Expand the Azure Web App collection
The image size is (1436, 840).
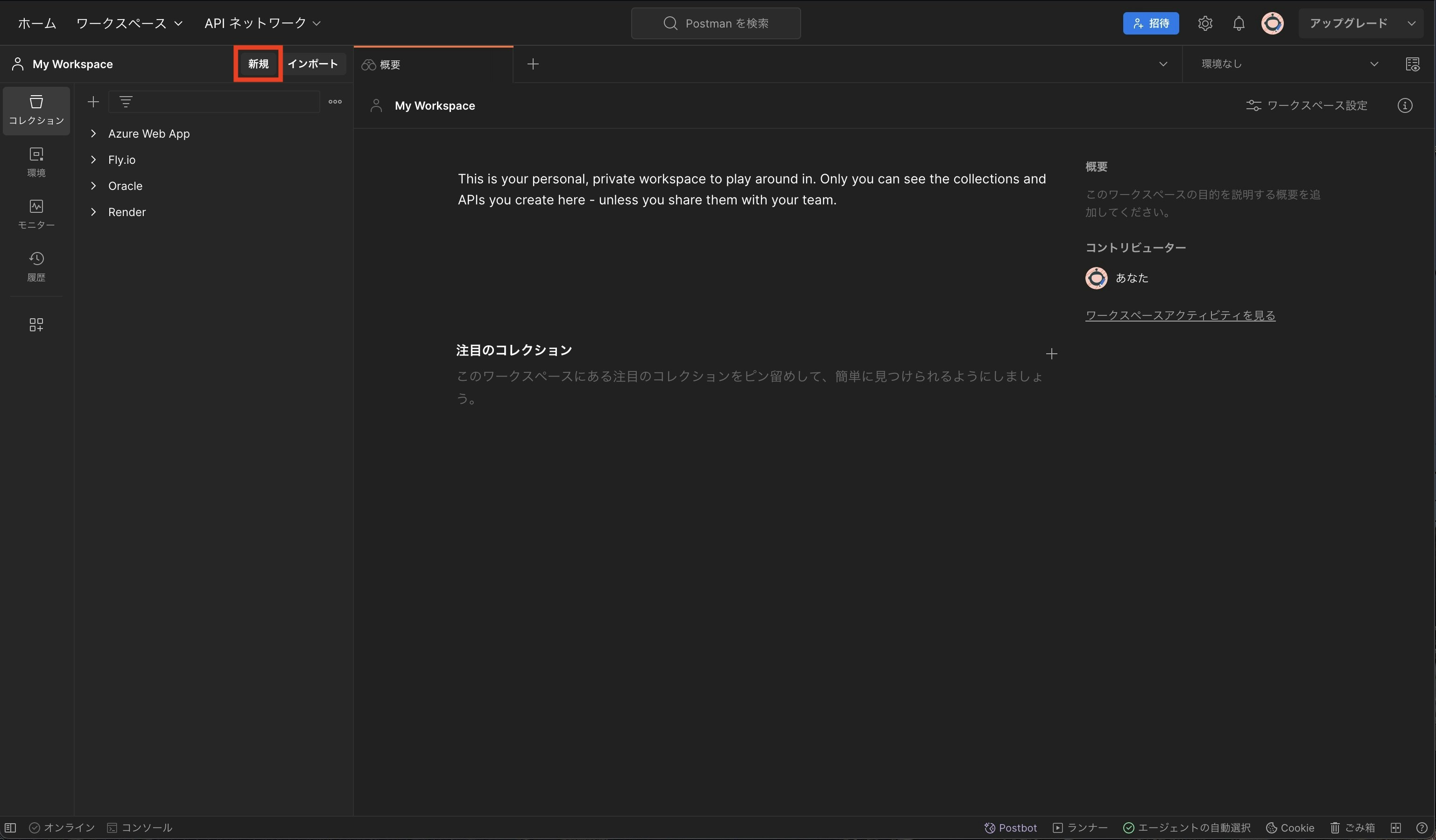coord(93,134)
